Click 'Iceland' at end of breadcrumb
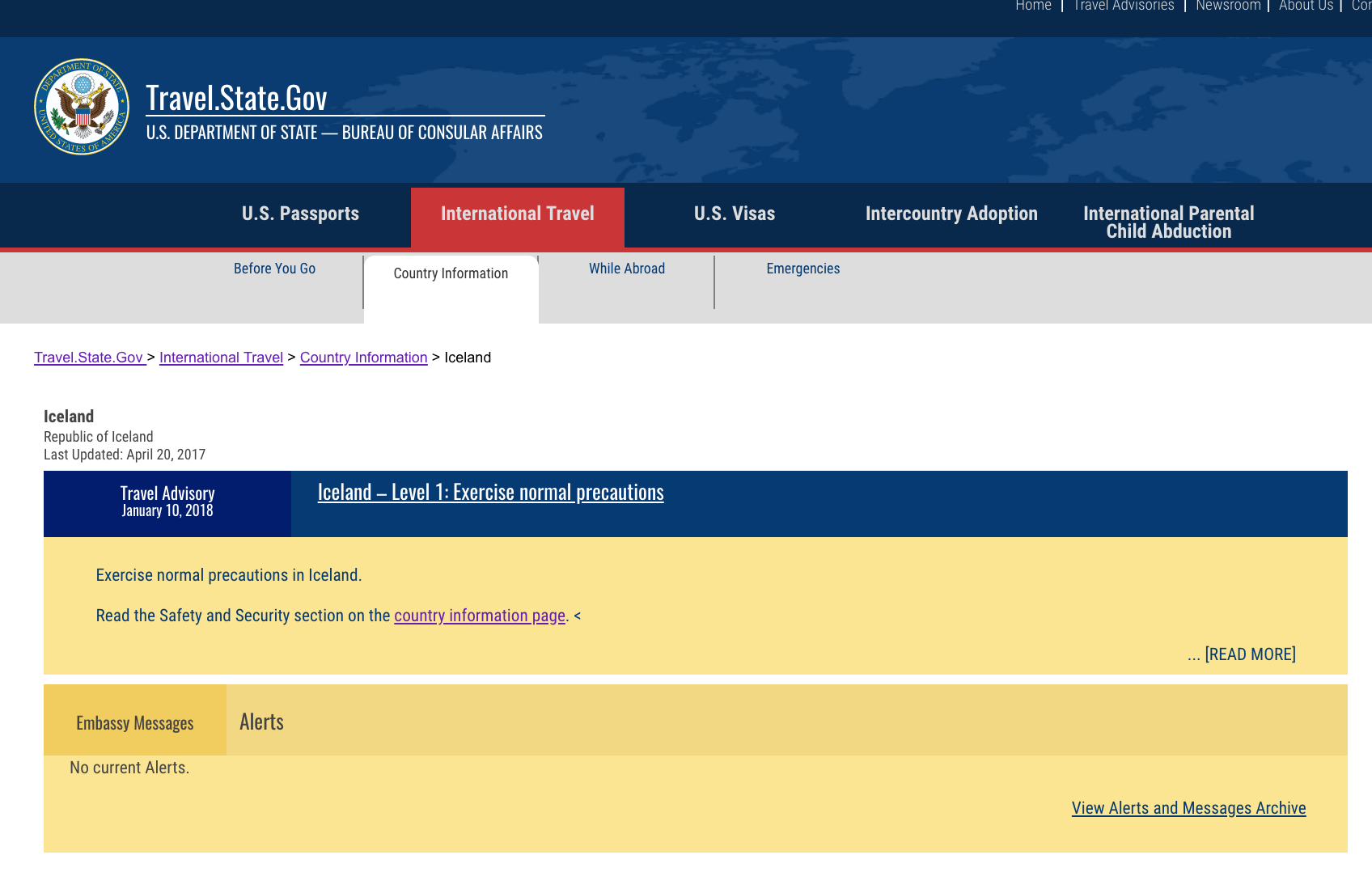The width and height of the screenshot is (1372, 872). tap(468, 358)
